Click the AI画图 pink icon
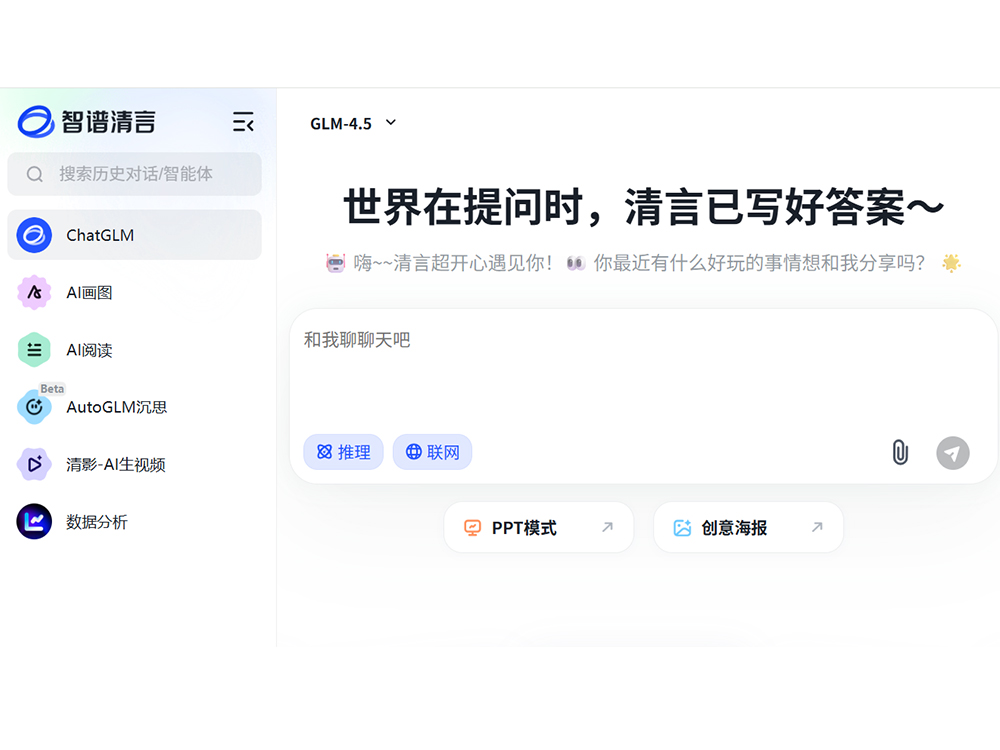Image resolution: width=1000 pixels, height=750 pixels. (x=34, y=293)
